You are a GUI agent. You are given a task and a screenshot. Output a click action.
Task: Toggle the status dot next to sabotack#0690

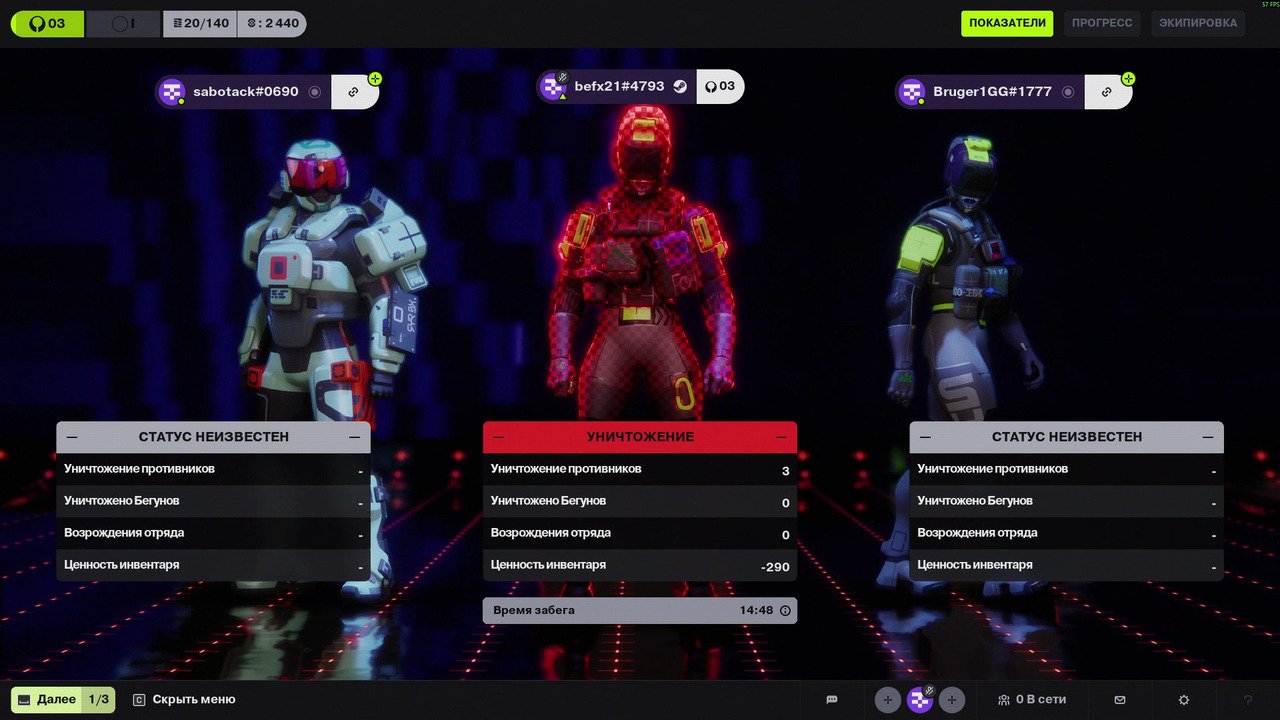315,92
